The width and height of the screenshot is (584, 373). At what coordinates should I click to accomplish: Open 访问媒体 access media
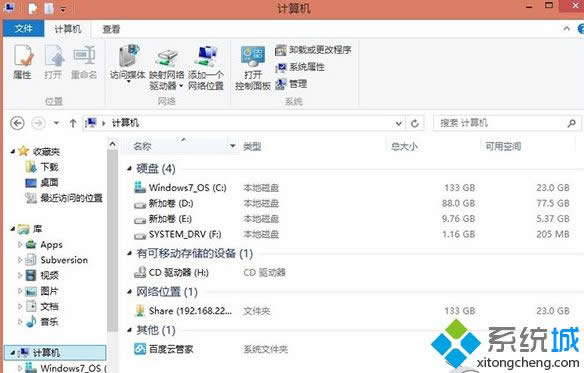(x=128, y=63)
